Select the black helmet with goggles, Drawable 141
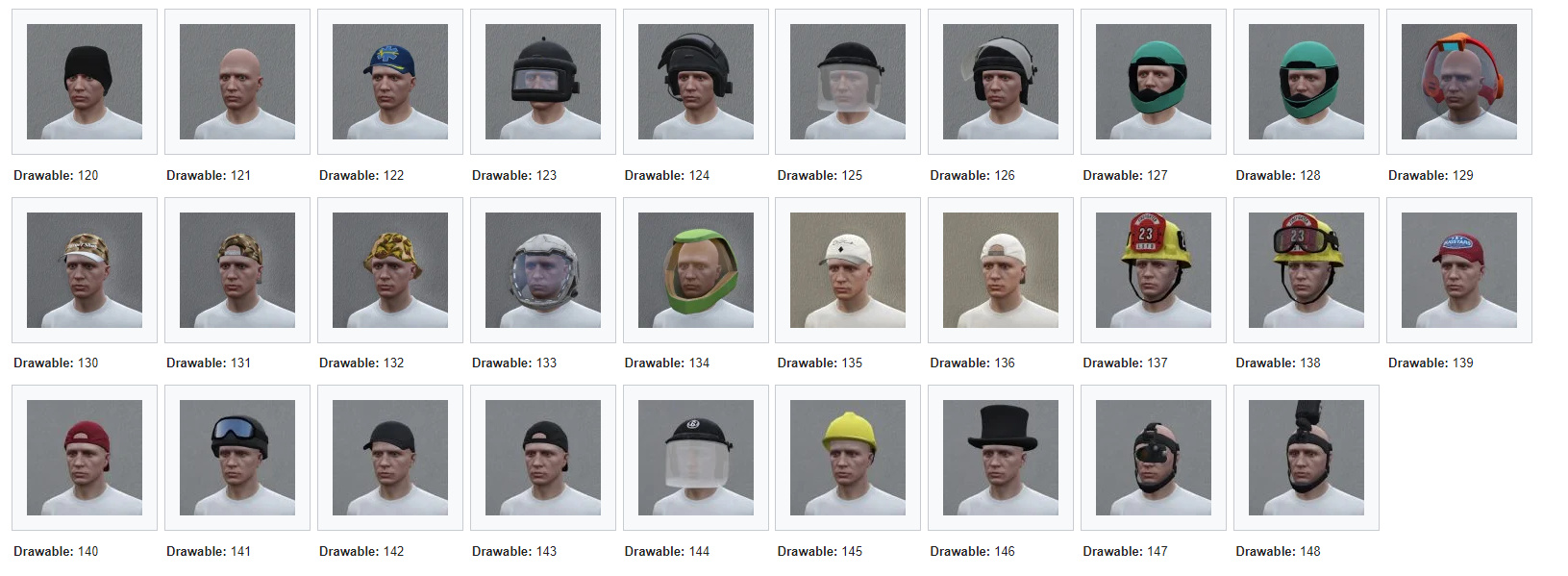 [x=237, y=458]
